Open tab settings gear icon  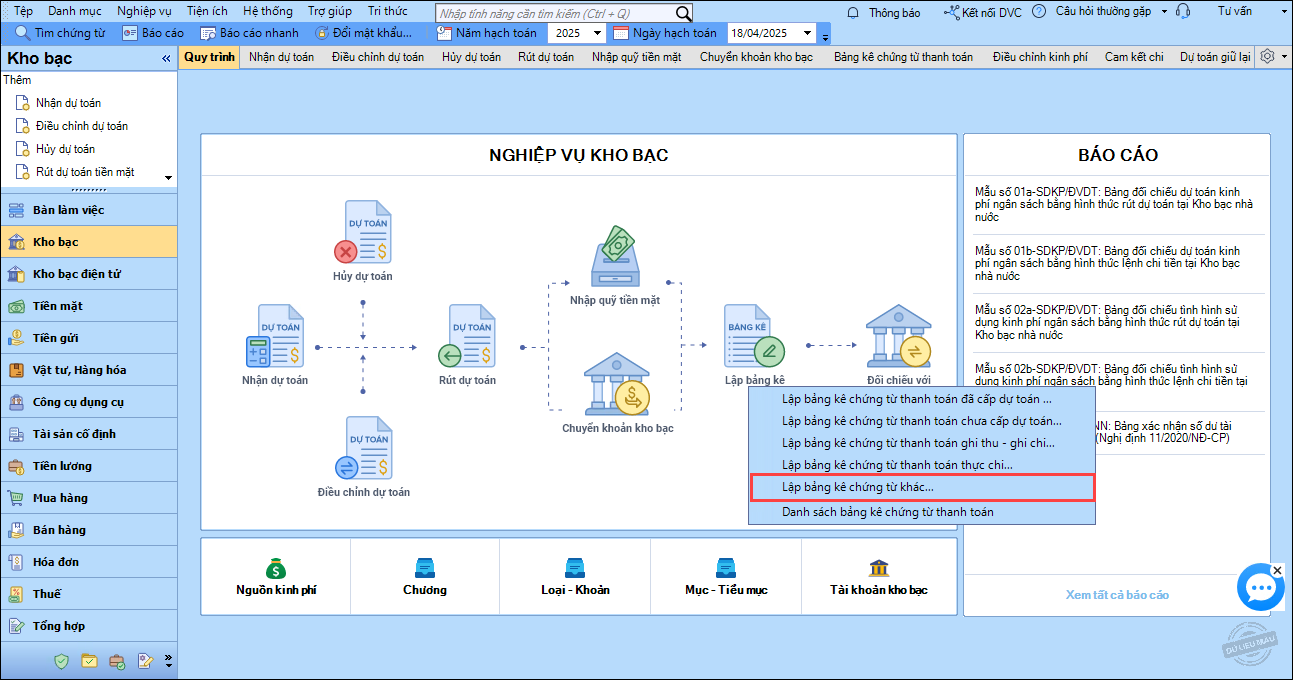[x=1267, y=57]
